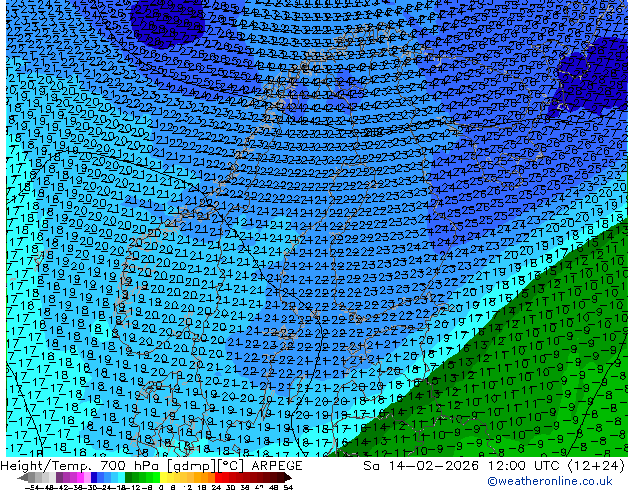This screenshot has height=490, width=634.
Task: Click the 'Height/Temp. 700 hPa' title text
Action: pyautogui.click(x=80, y=466)
